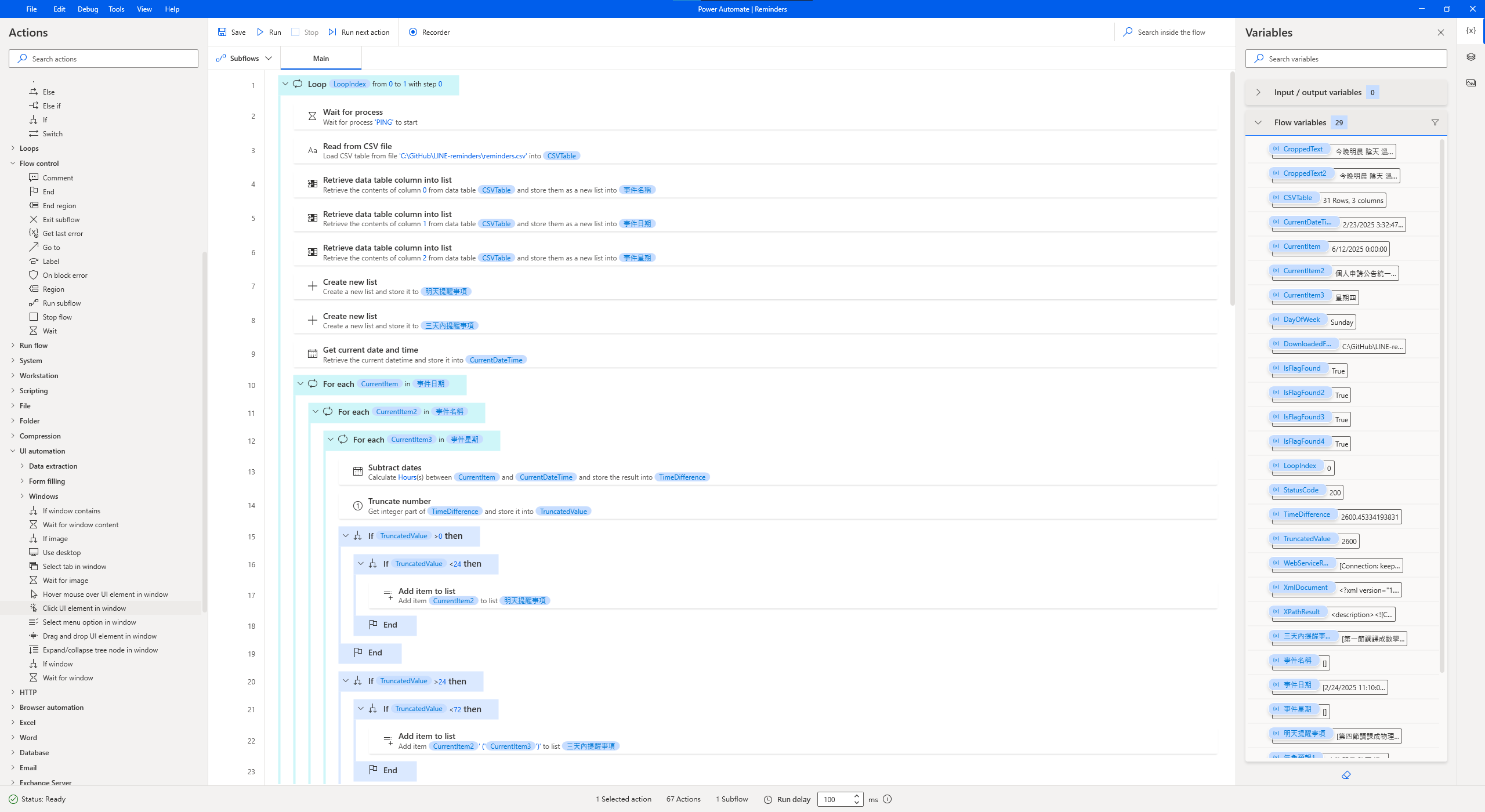Click the Run next action icon
The image size is (1485, 812).
click(x=332, y=32)
